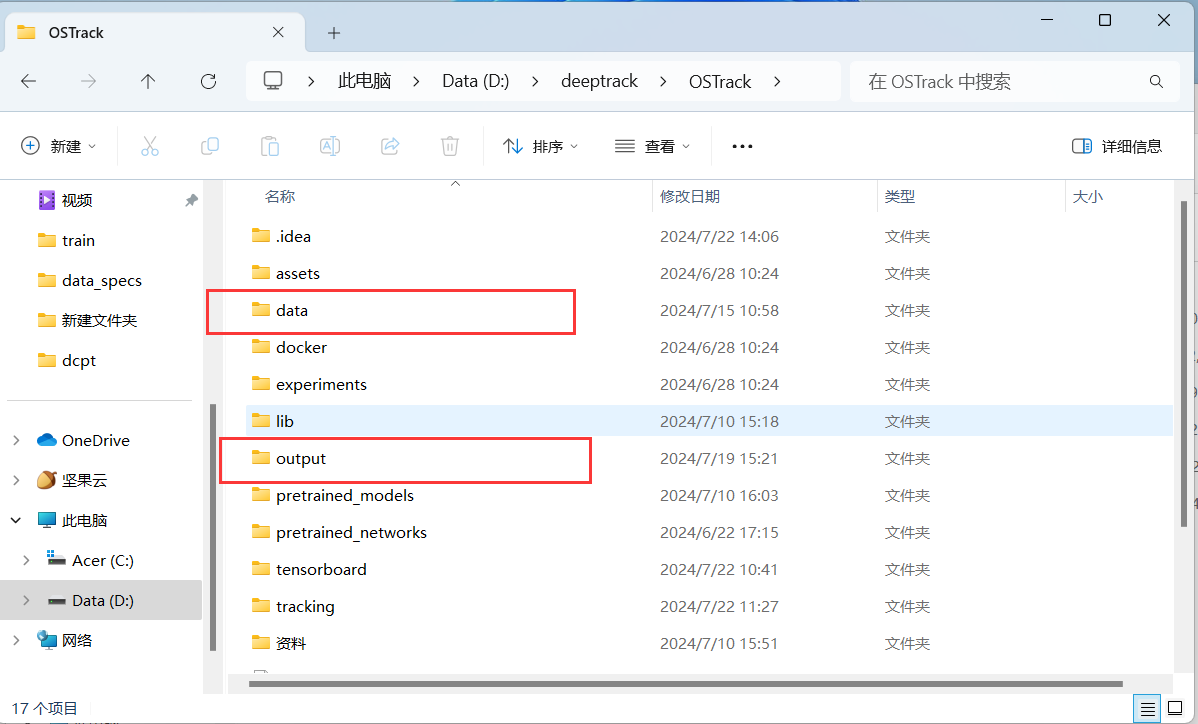Open the OSTrack tab's more options ellipsis

[x=742, y=146]
